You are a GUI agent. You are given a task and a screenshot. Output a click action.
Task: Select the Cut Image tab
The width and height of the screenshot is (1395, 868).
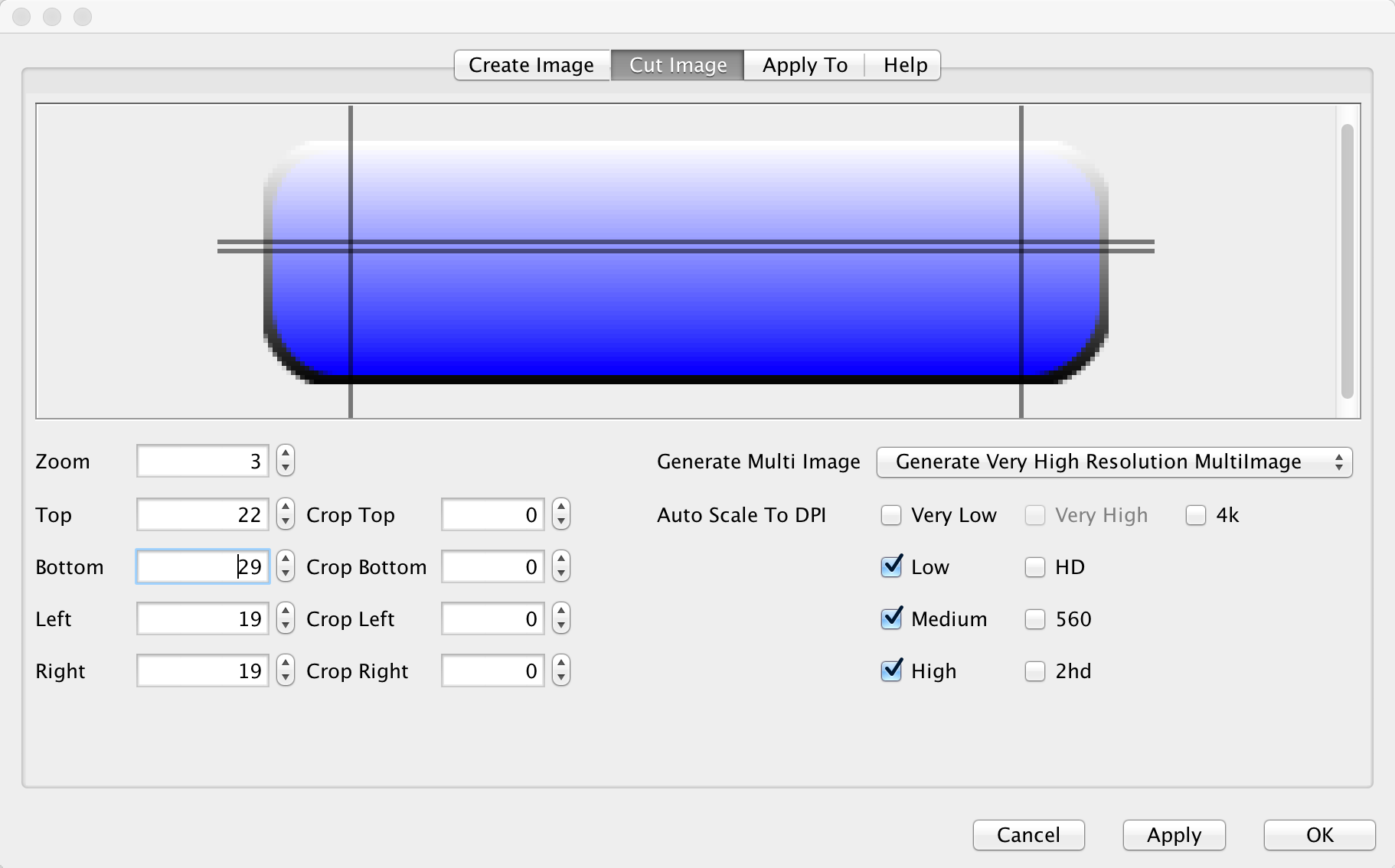[677, 65]
